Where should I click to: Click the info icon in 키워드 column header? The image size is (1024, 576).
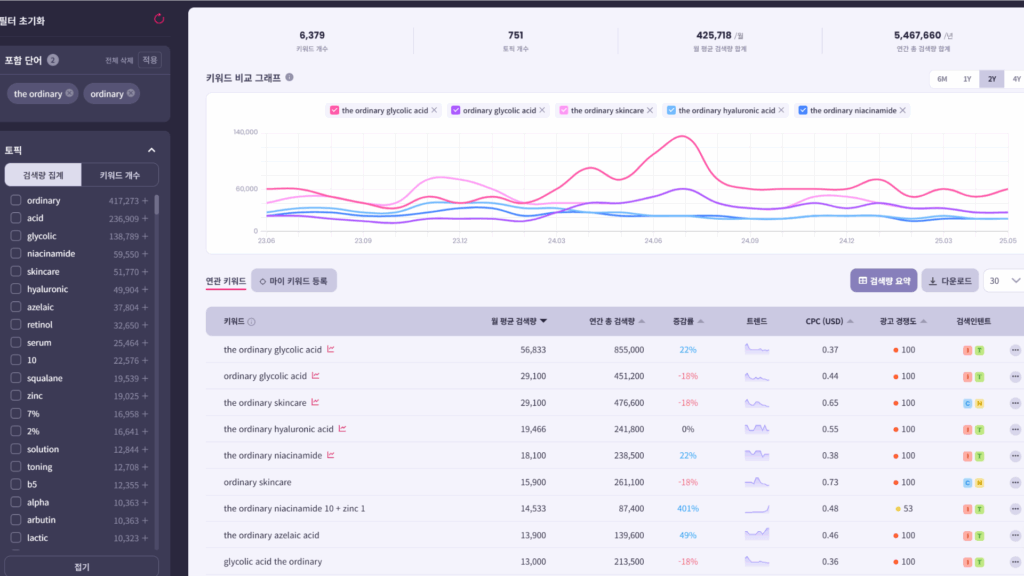[251, 322]
